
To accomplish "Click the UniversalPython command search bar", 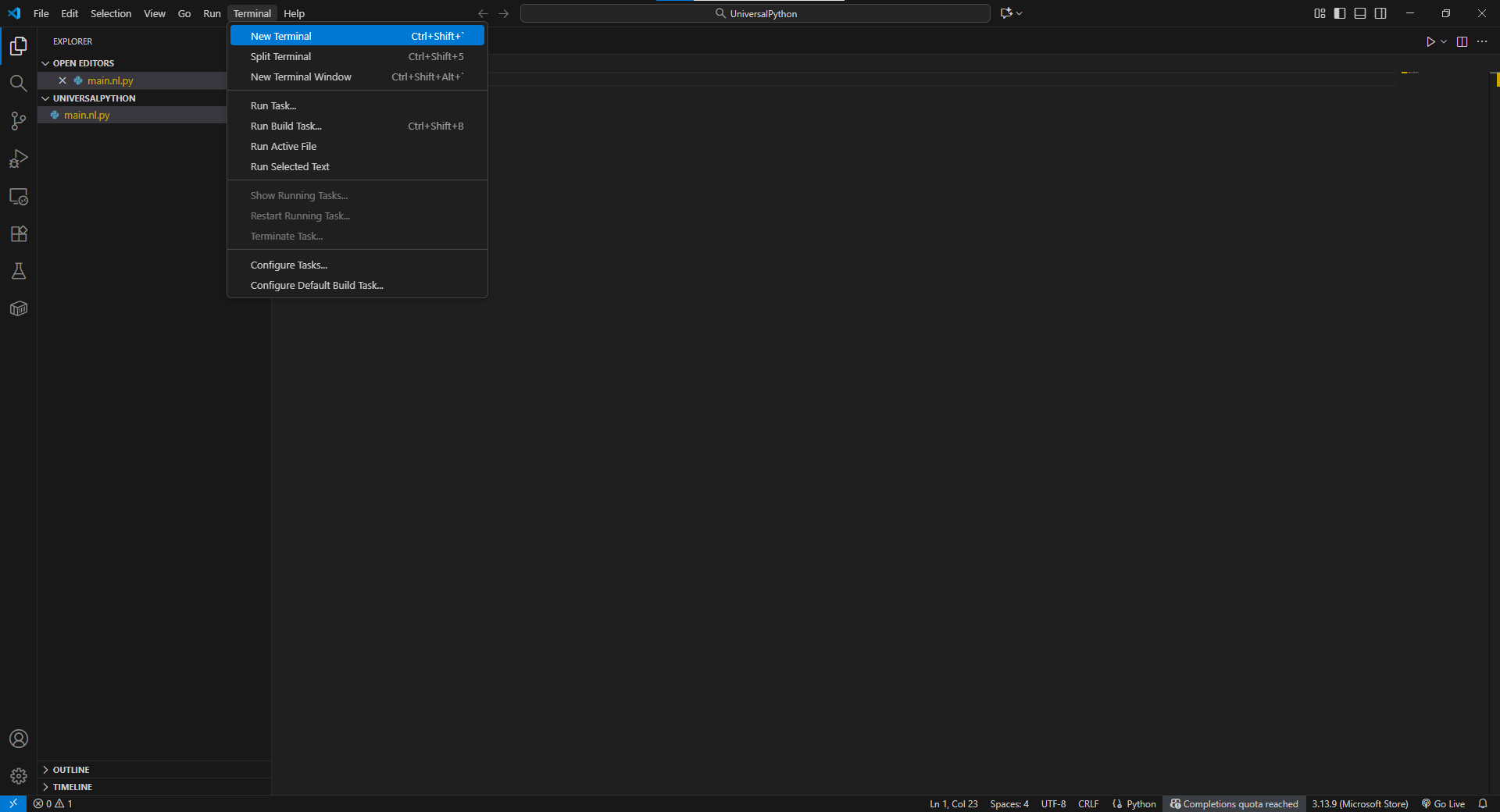I will pos(754,13).
